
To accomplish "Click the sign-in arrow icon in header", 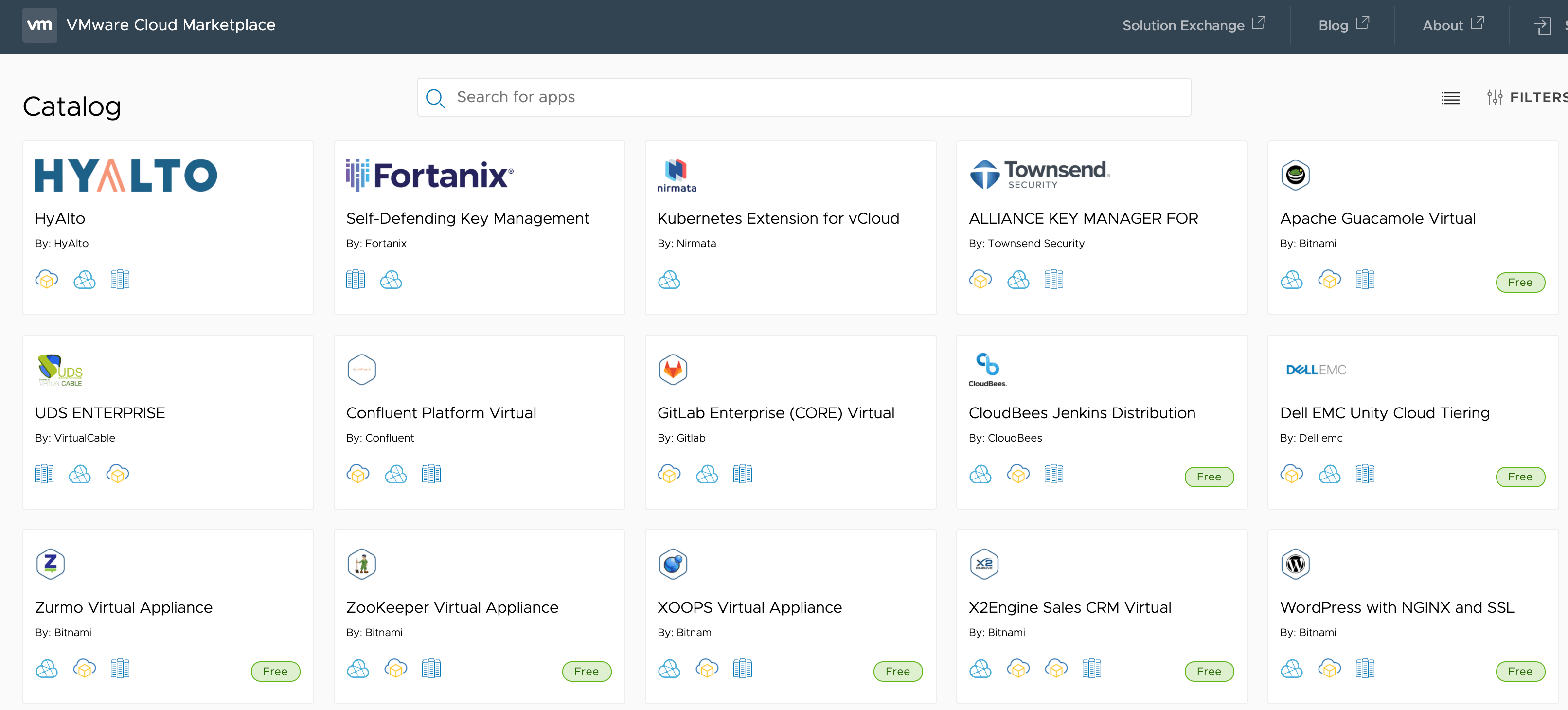I will tap(1542, 26).
